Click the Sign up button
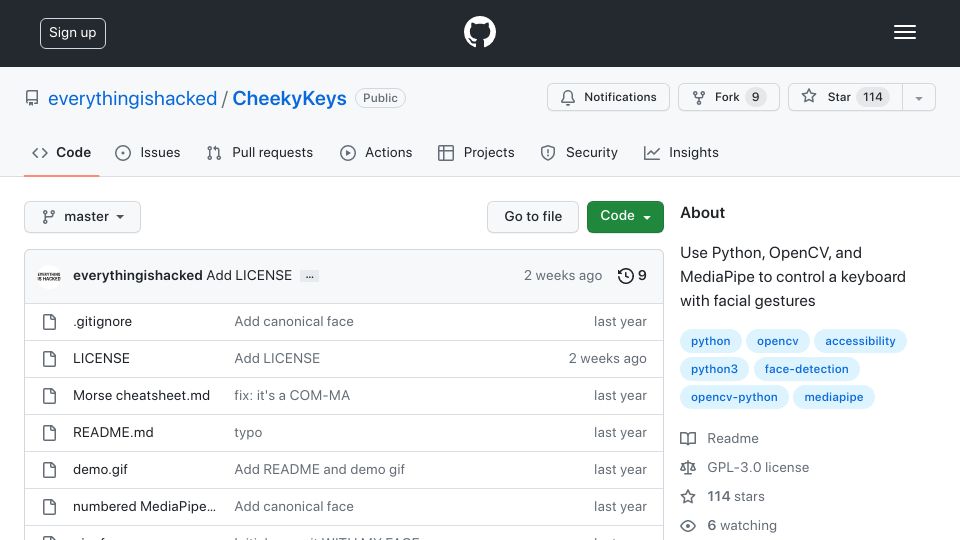The image size is (960, 540). pyautogui.click(x=73, y=33)
